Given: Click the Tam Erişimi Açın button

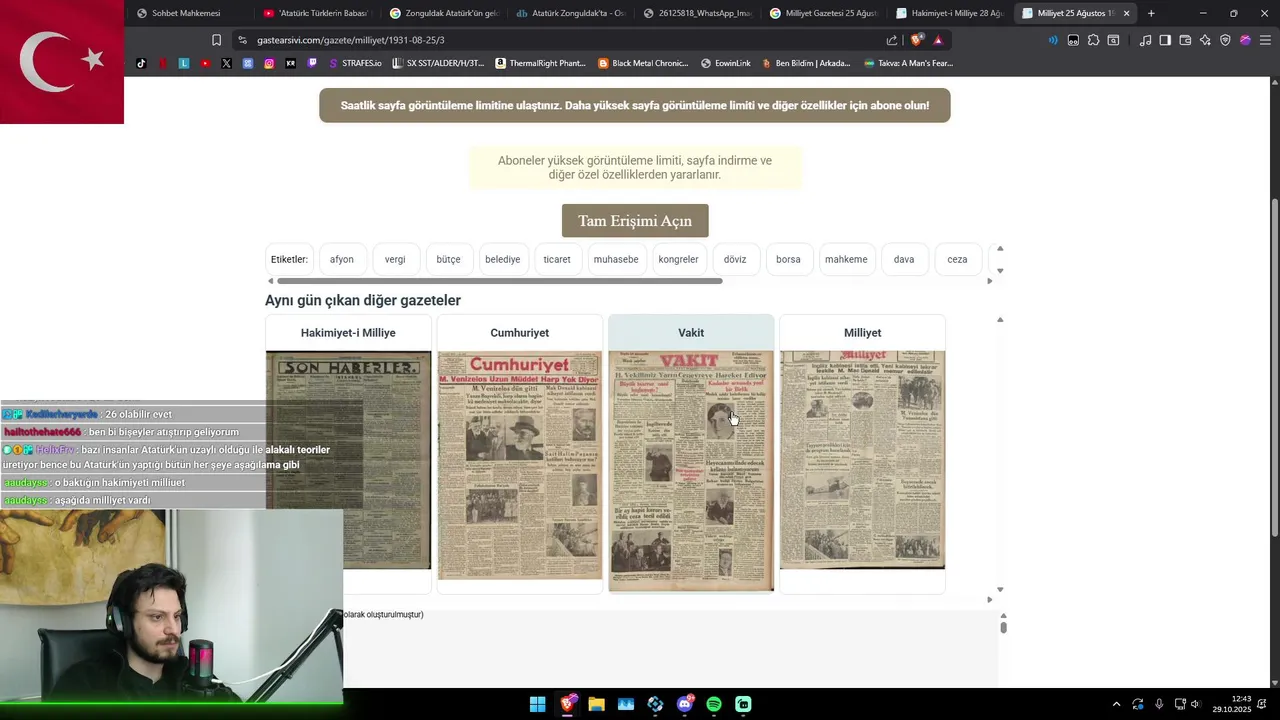Looking at the screenshot, I should coord(635,221).
